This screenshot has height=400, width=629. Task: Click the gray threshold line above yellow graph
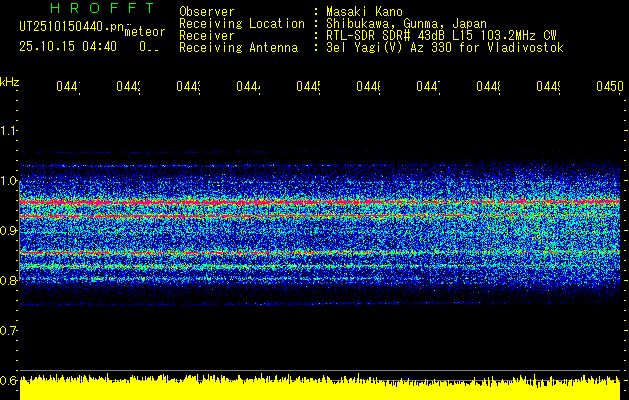click(320, 370)
